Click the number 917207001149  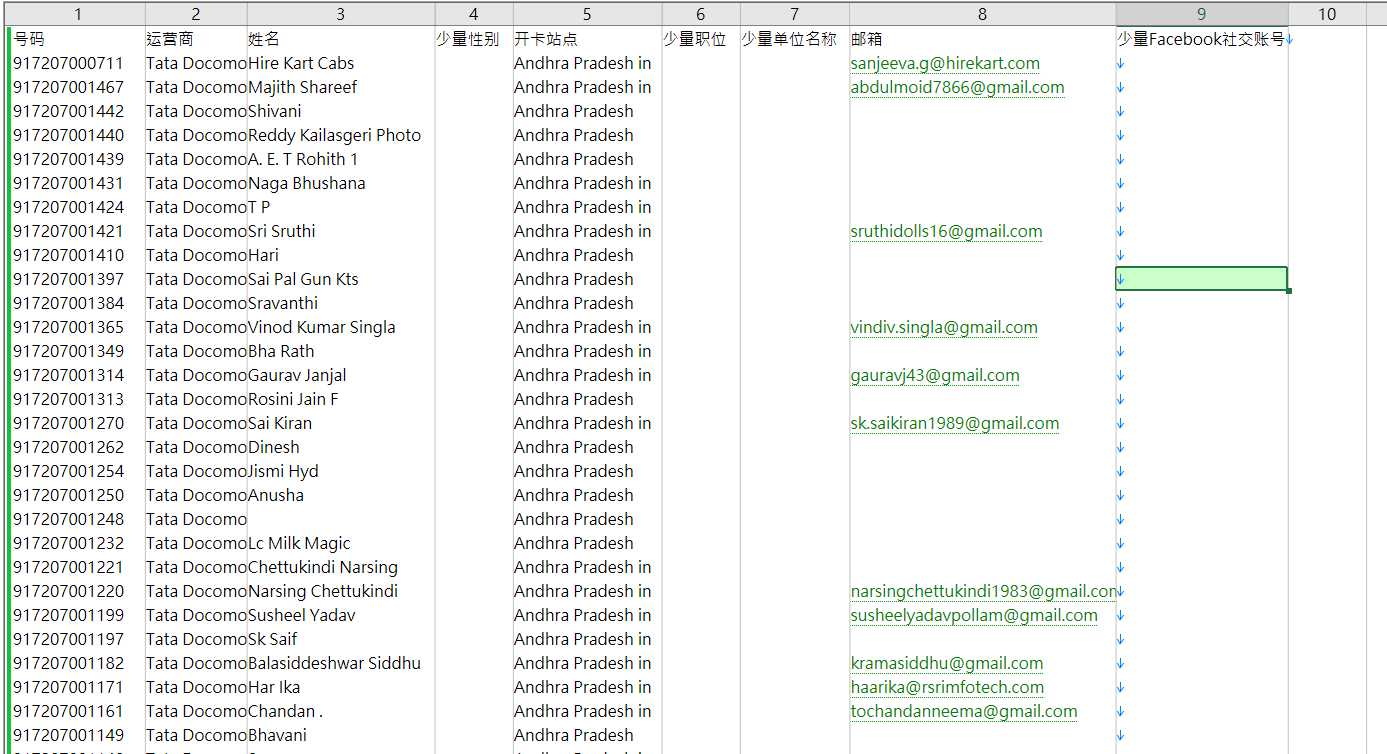(x=69, y=735)
